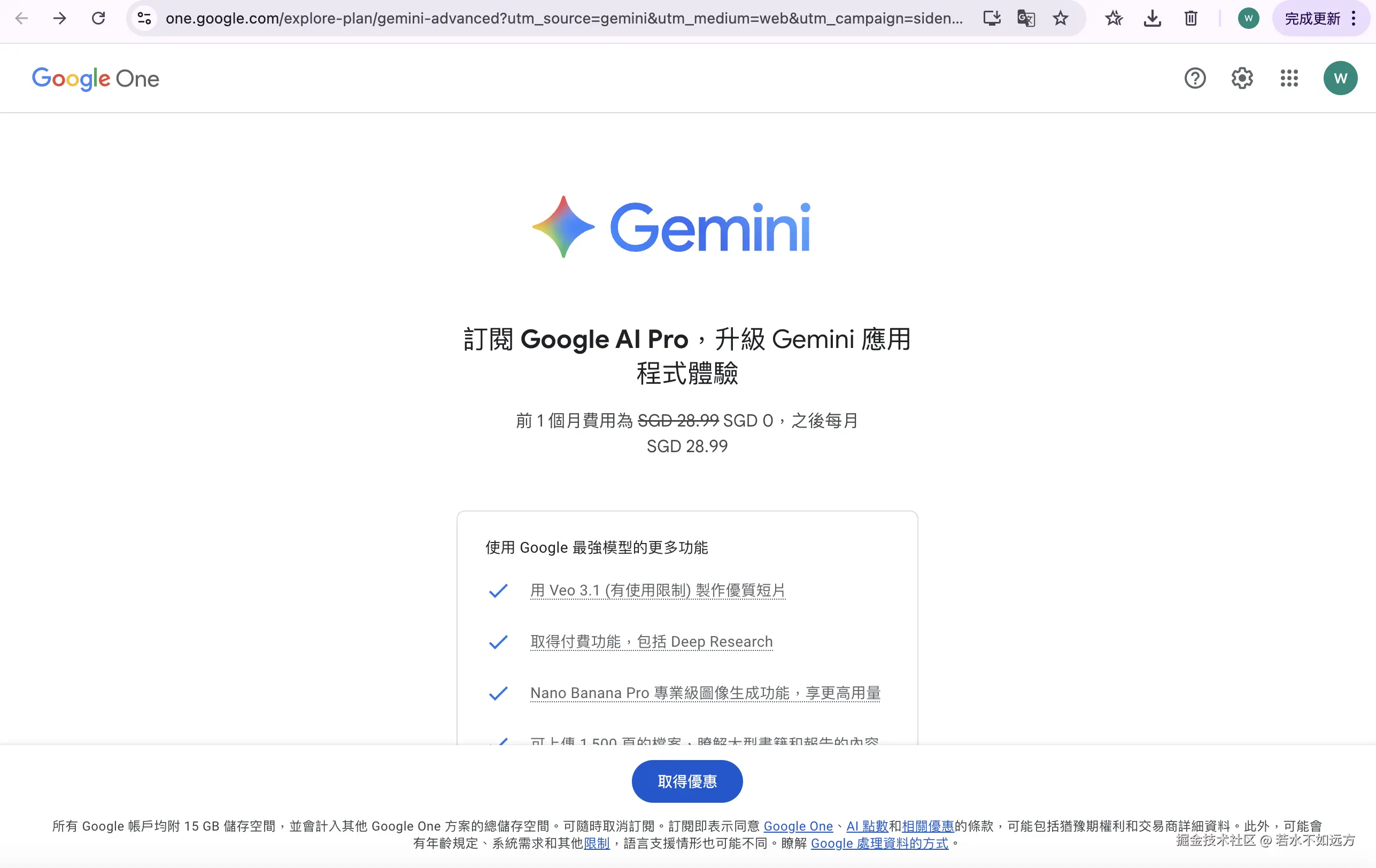This screenshot has height=868, width=1376.
Task: Reload the current page
Action: point(98,18)
